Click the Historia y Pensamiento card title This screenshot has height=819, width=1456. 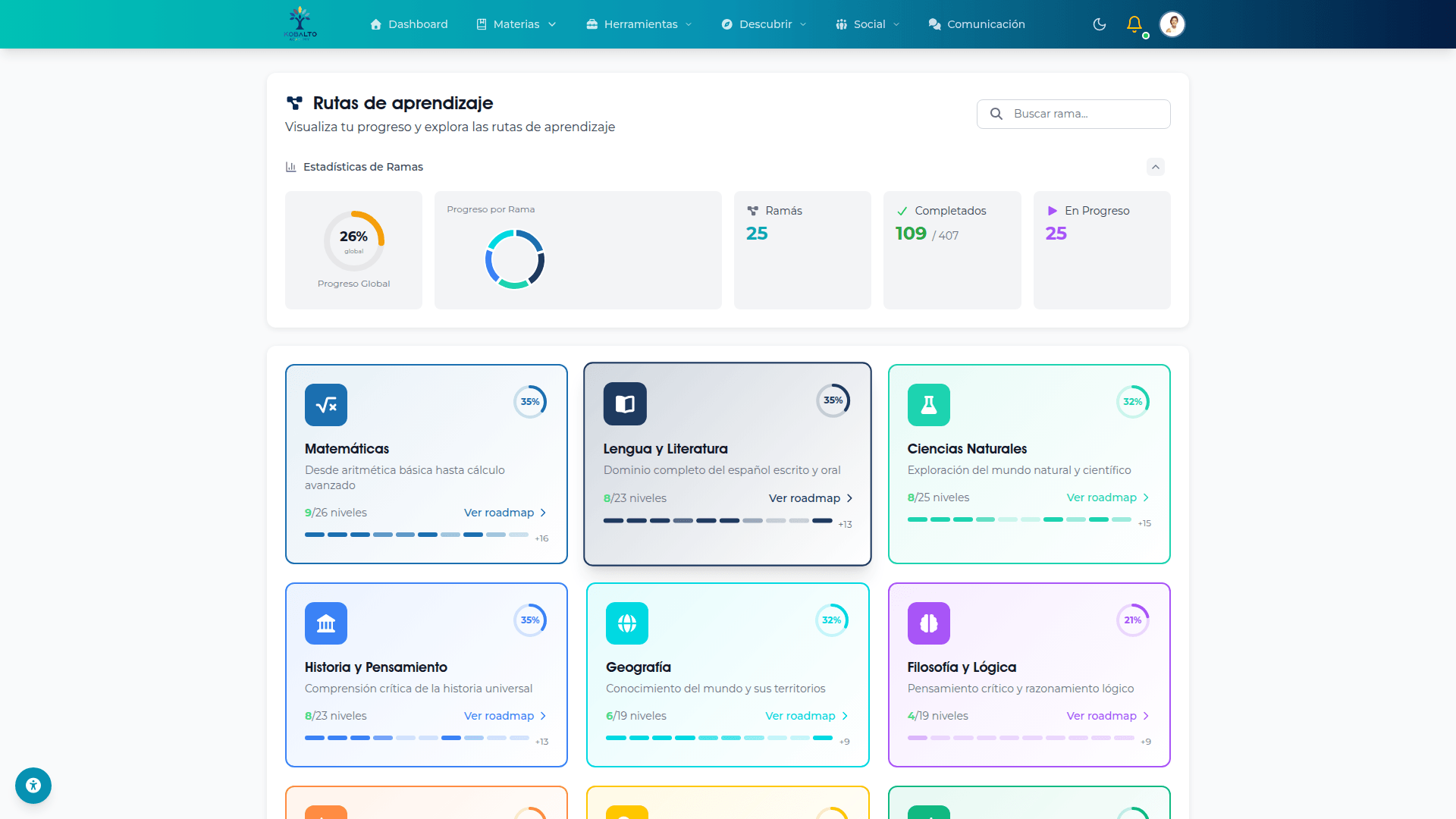coord(375,667)
